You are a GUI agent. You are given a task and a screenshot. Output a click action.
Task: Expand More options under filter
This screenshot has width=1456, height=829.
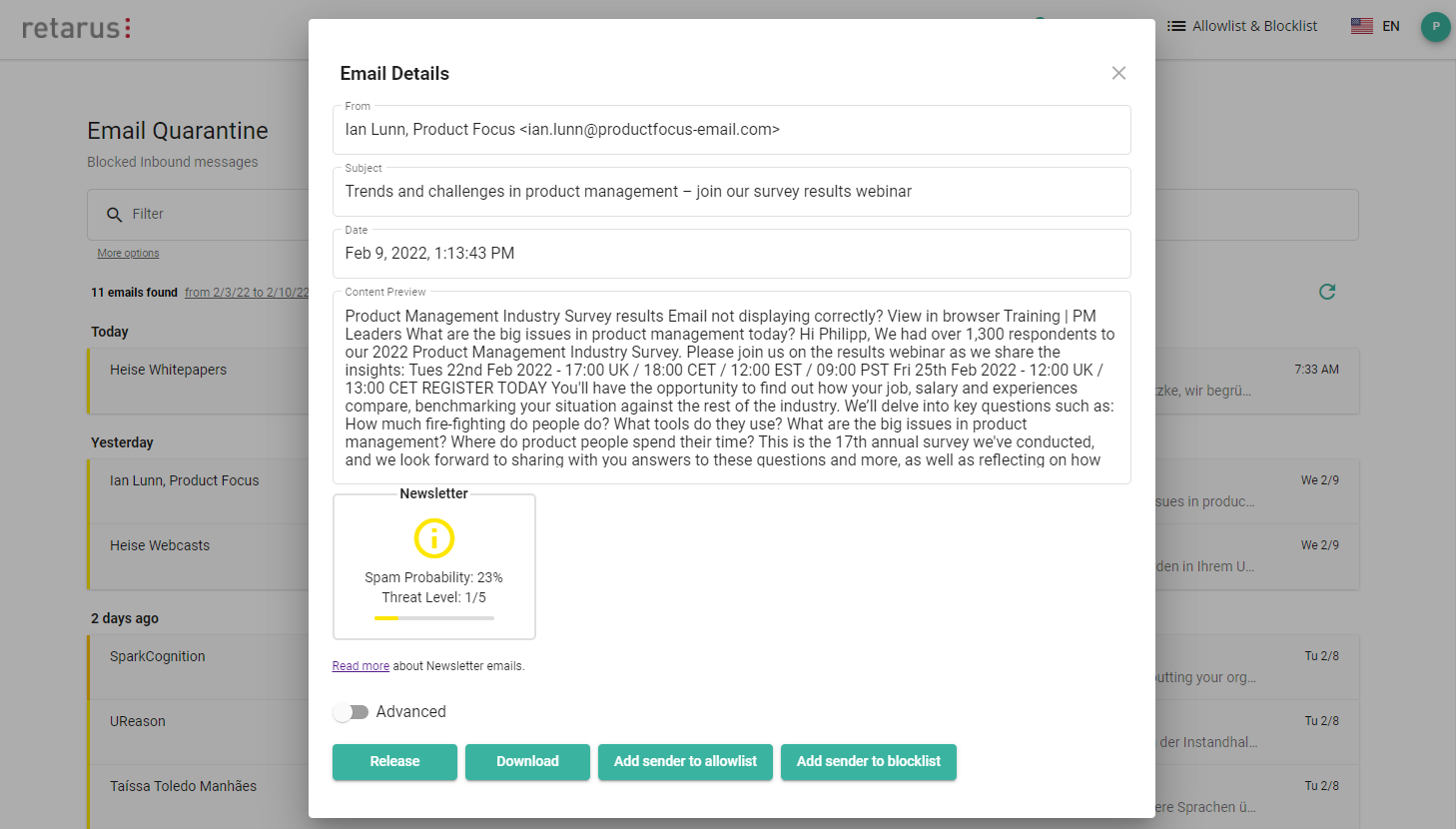click(x=128, y=254)
